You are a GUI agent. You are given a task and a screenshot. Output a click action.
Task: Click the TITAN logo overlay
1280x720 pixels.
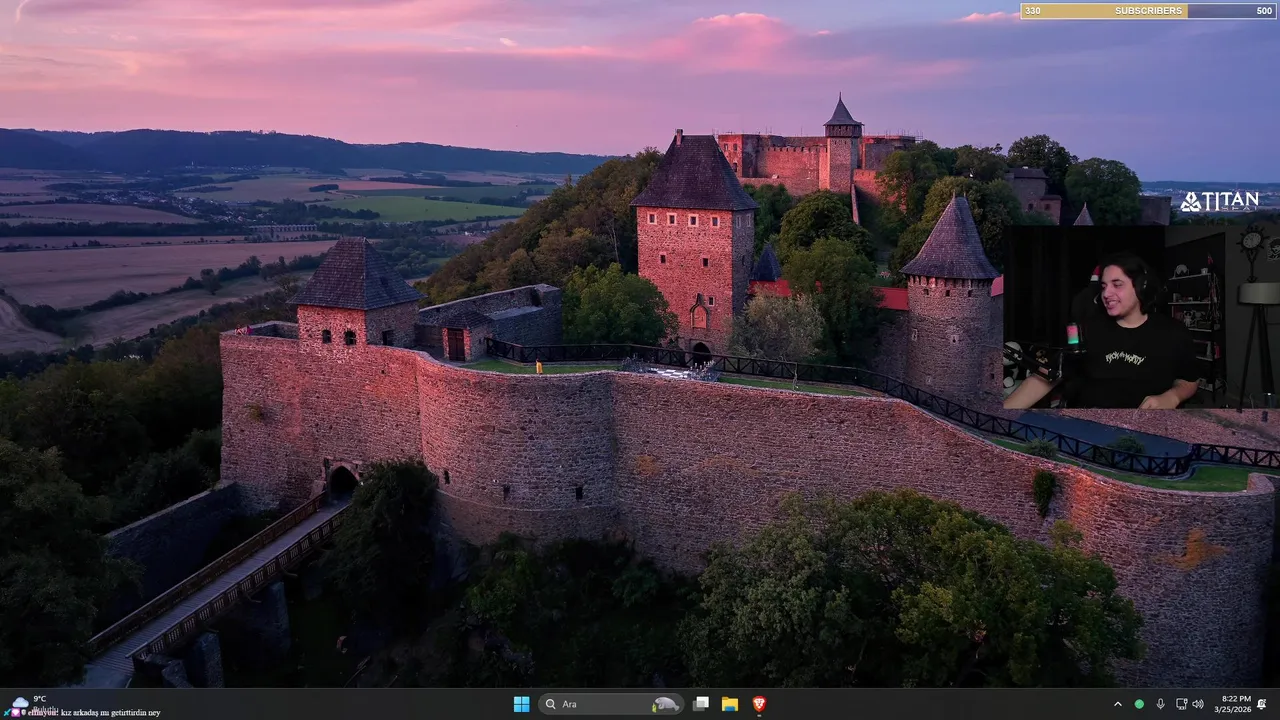1219,202
